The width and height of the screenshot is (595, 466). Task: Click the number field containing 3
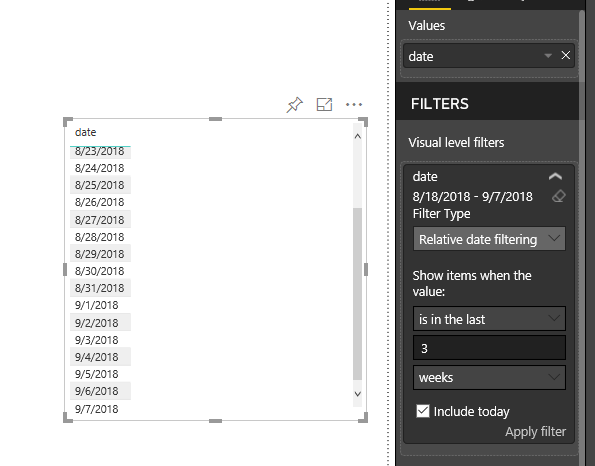(x=489, y=348)
